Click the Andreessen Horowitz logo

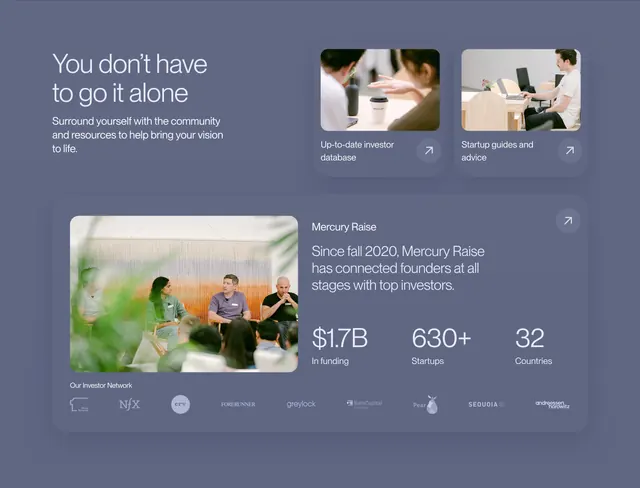552,404
